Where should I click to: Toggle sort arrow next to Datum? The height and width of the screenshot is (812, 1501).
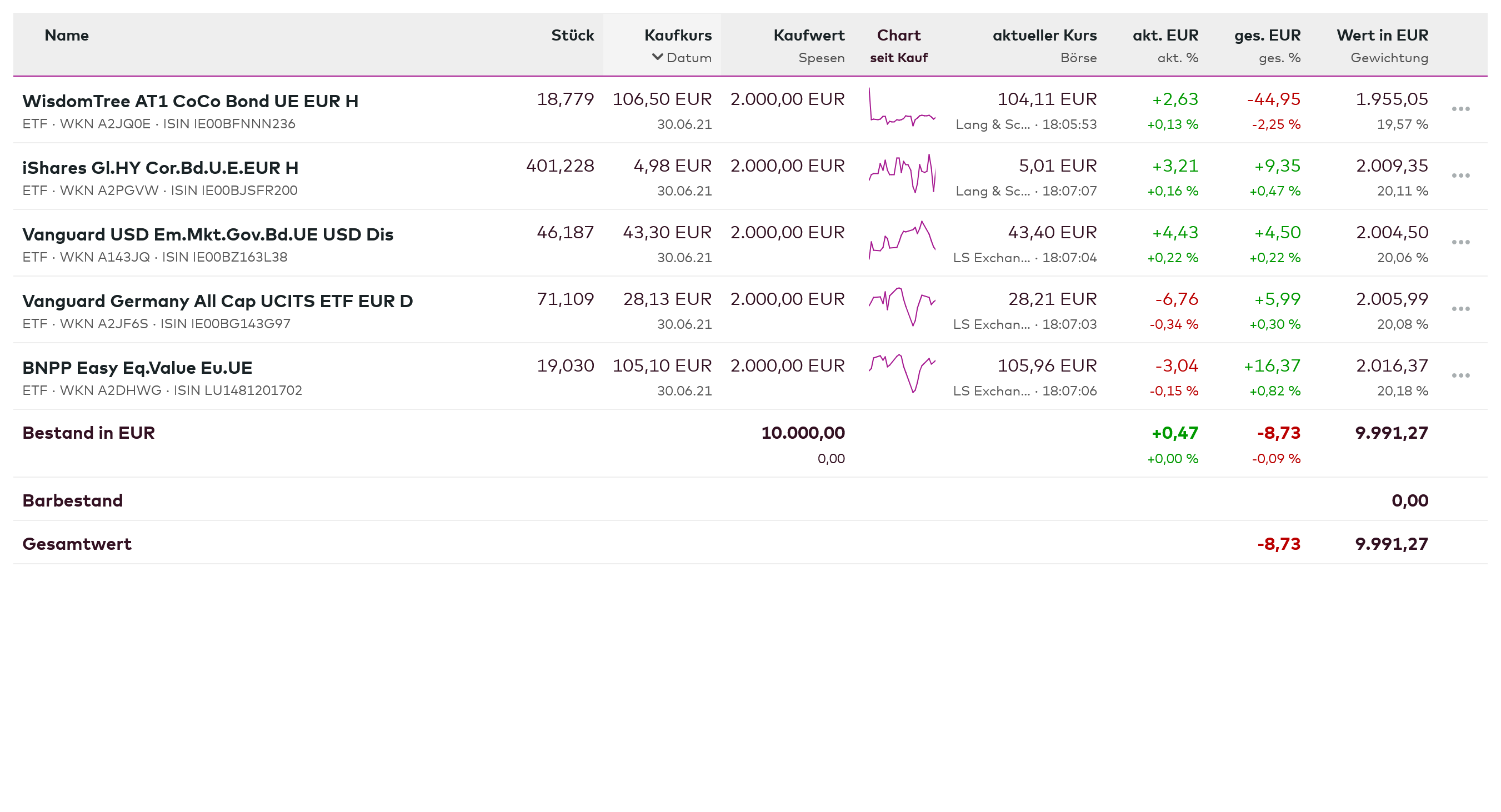[x=657, y=57]
